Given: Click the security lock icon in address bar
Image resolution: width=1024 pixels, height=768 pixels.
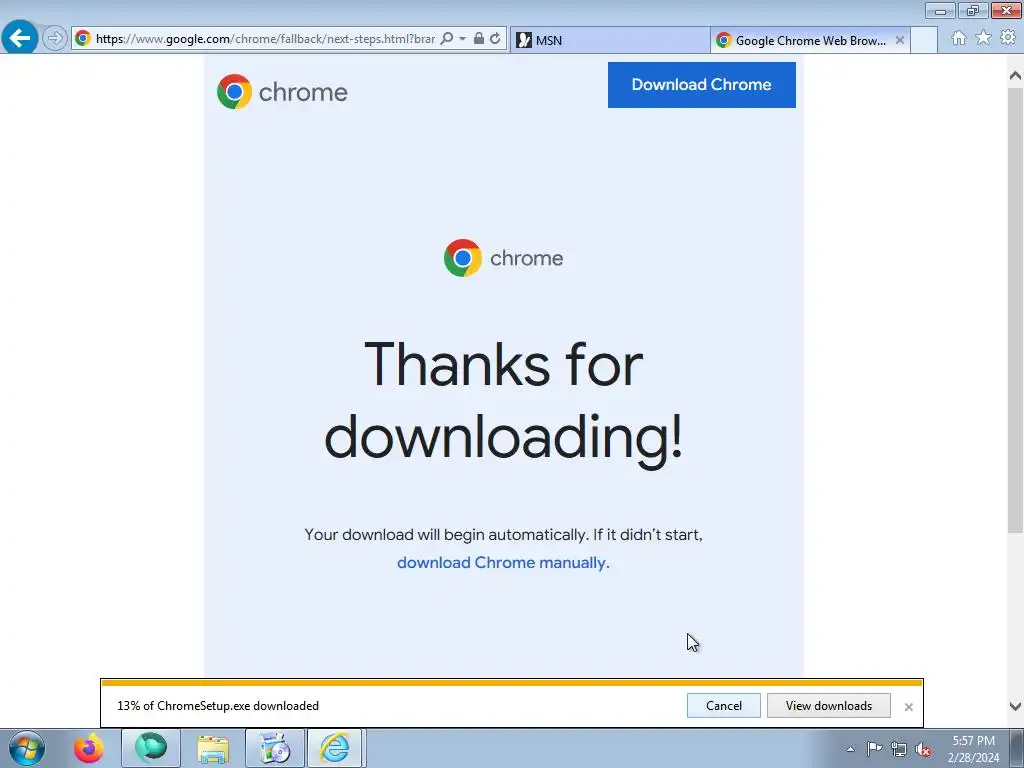Looking at the screenshot, I should pos(479,39).
